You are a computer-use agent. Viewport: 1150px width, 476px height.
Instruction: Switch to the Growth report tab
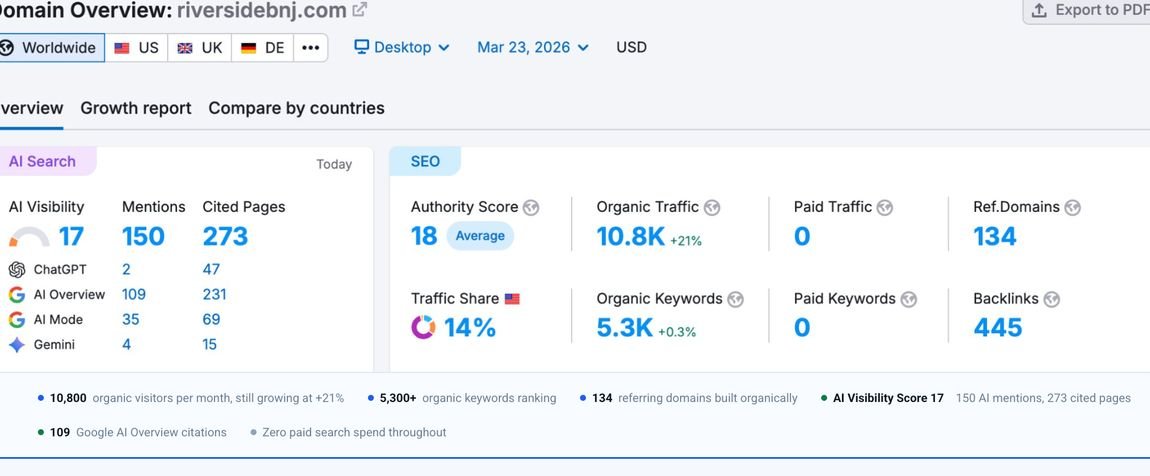click(136, 109)
